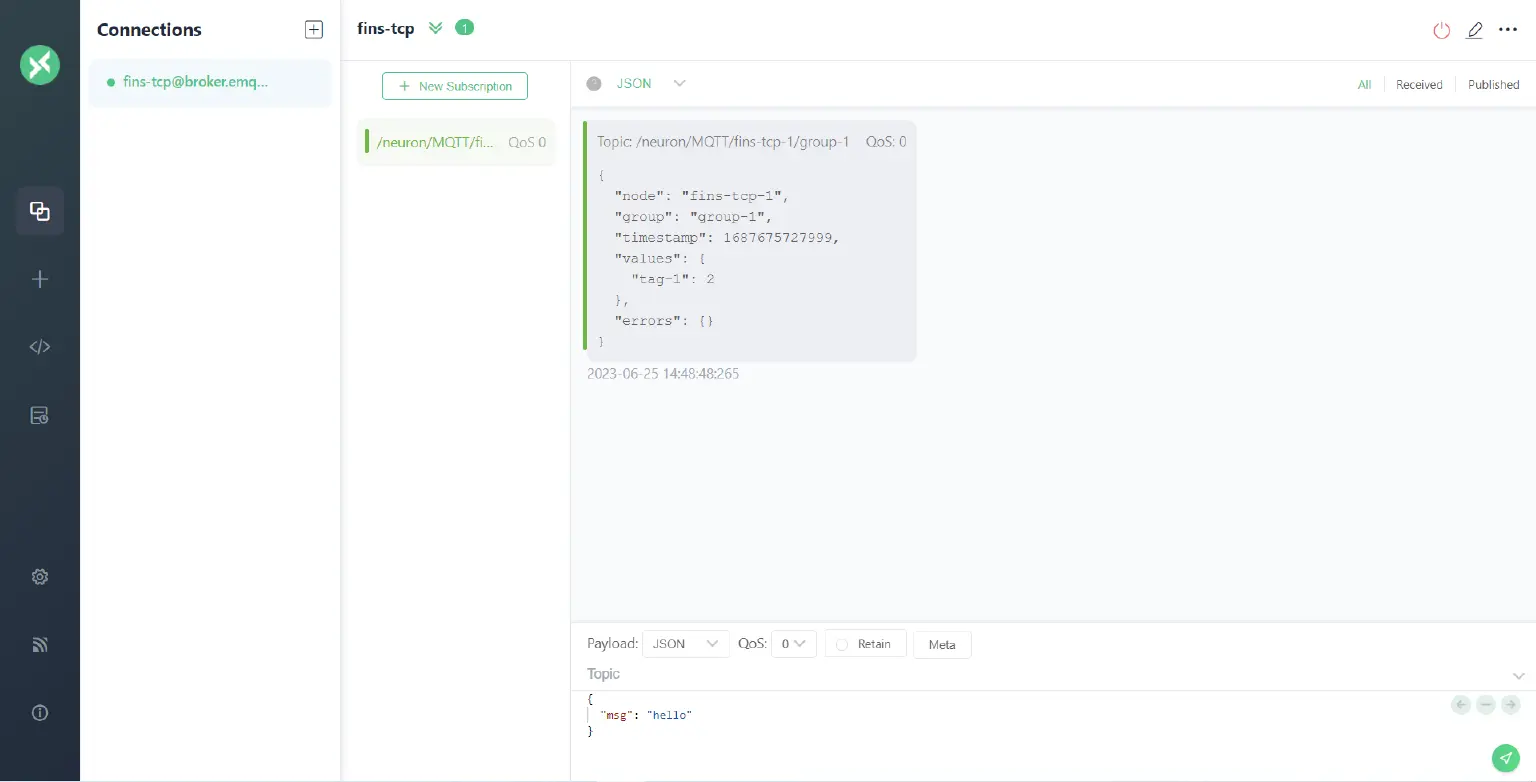This screenshot has width=1536, height=782.
Task: Disconnect using the red power icon
Action: point(1441,30)
